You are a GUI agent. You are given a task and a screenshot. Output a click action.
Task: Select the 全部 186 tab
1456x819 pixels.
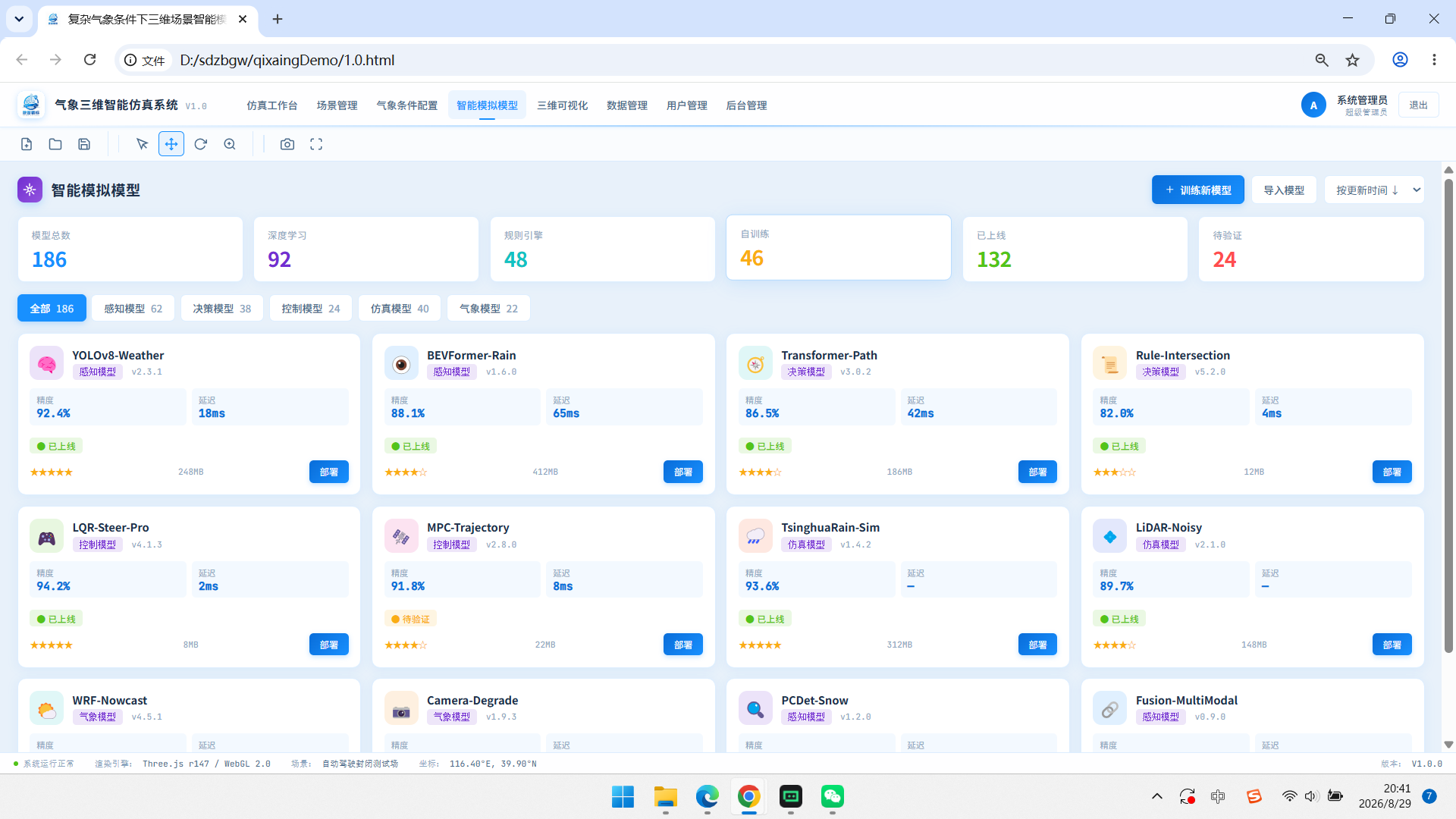[52, 309]
